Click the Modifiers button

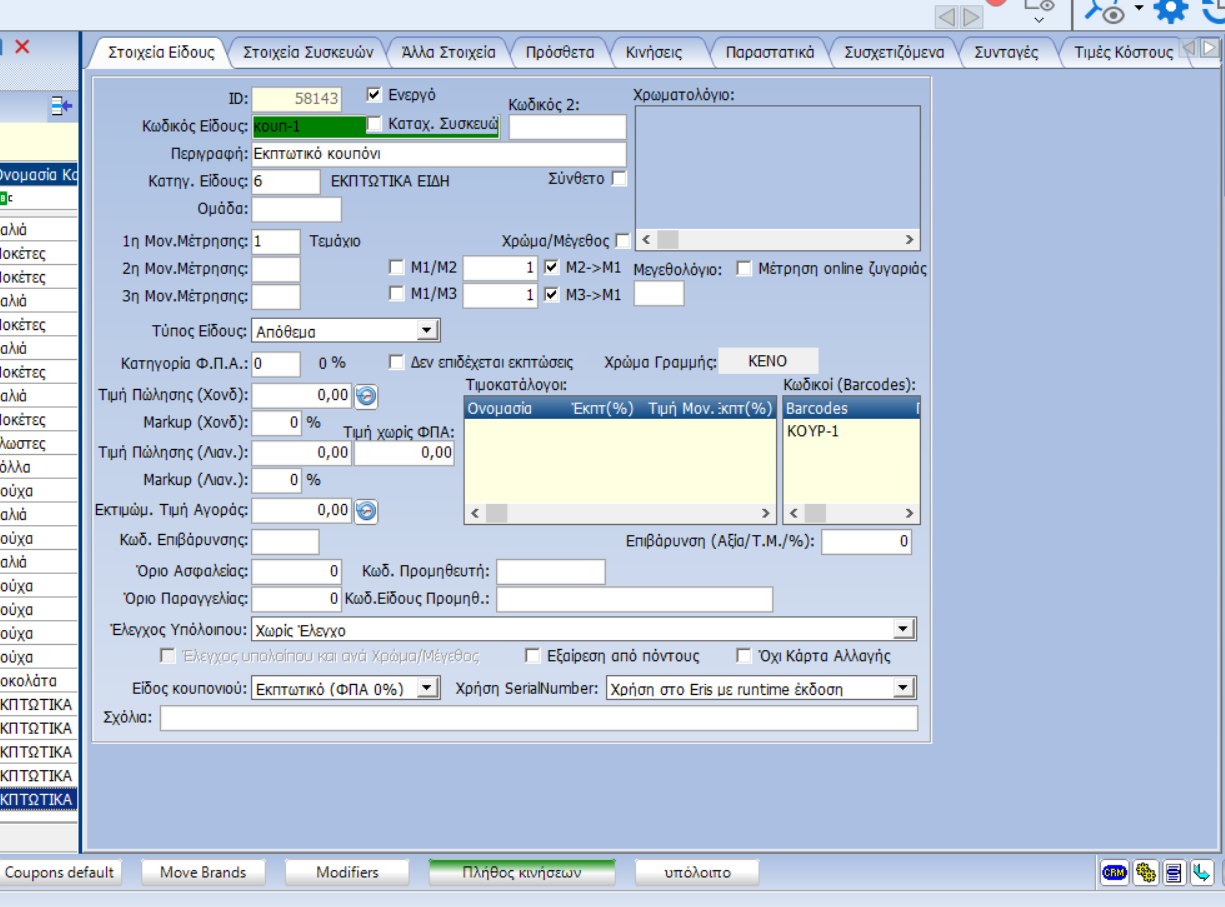coord(347,872)
